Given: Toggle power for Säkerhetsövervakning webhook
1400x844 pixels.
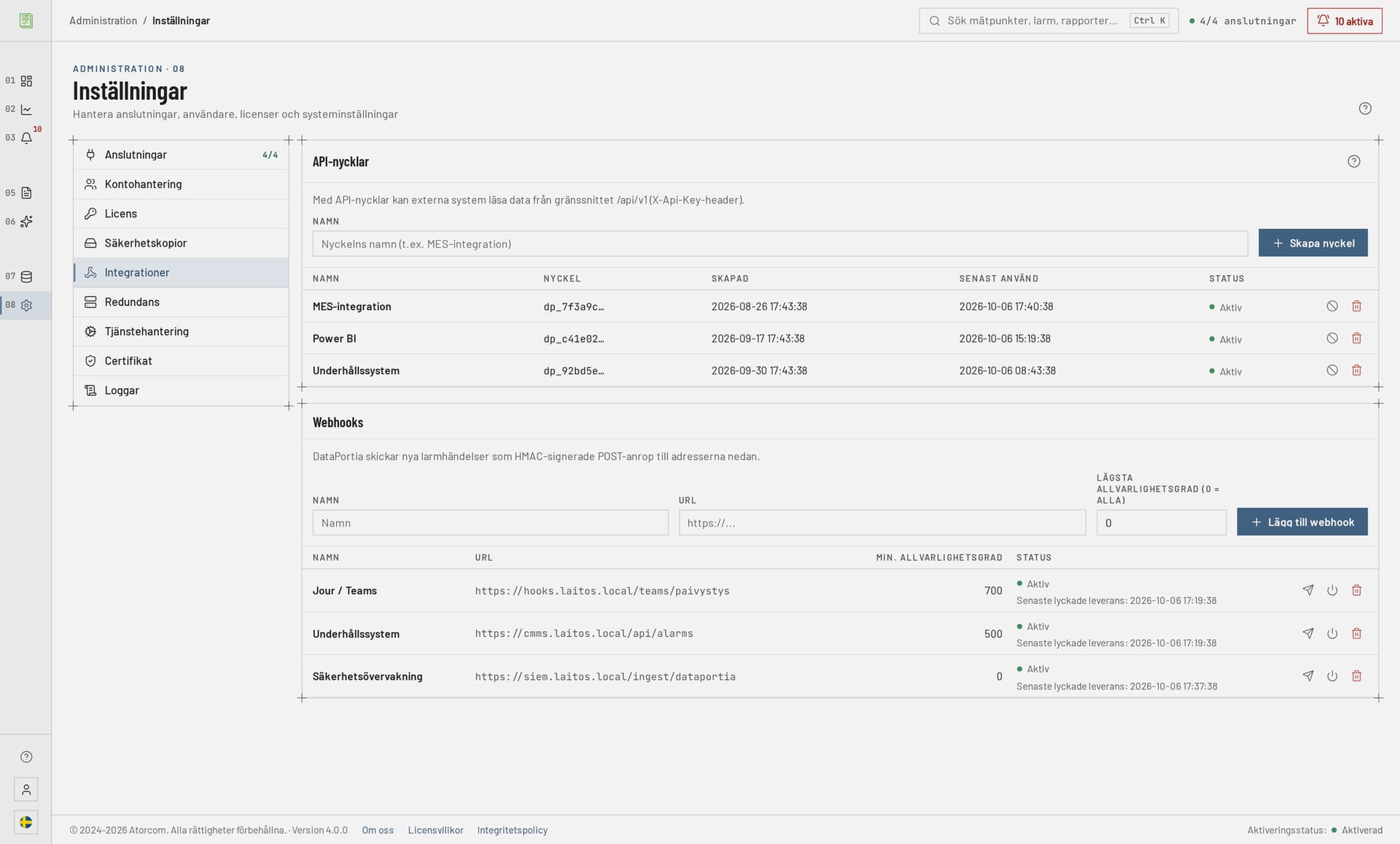Looking at the screenshot, I should coord(1332,676).
